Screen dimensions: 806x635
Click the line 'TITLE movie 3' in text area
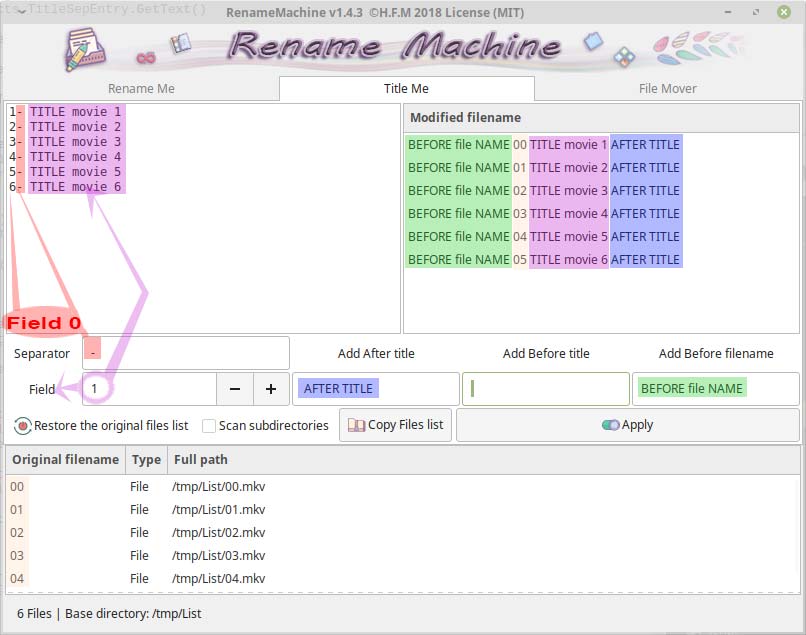(x=75, y=141)
